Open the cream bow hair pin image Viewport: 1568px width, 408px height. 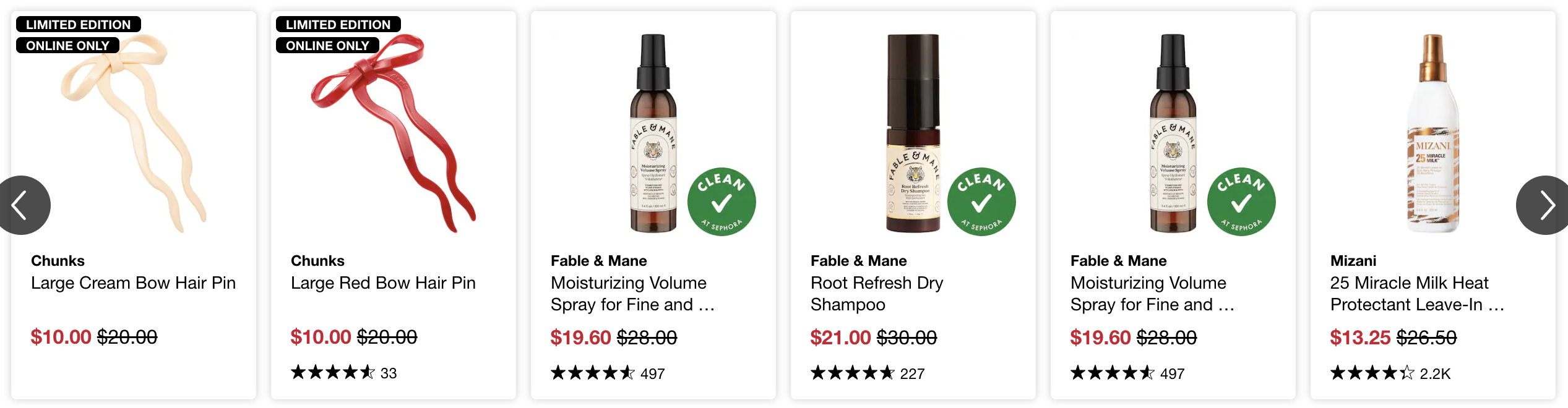pyautogui.click(x=134, y=133)
